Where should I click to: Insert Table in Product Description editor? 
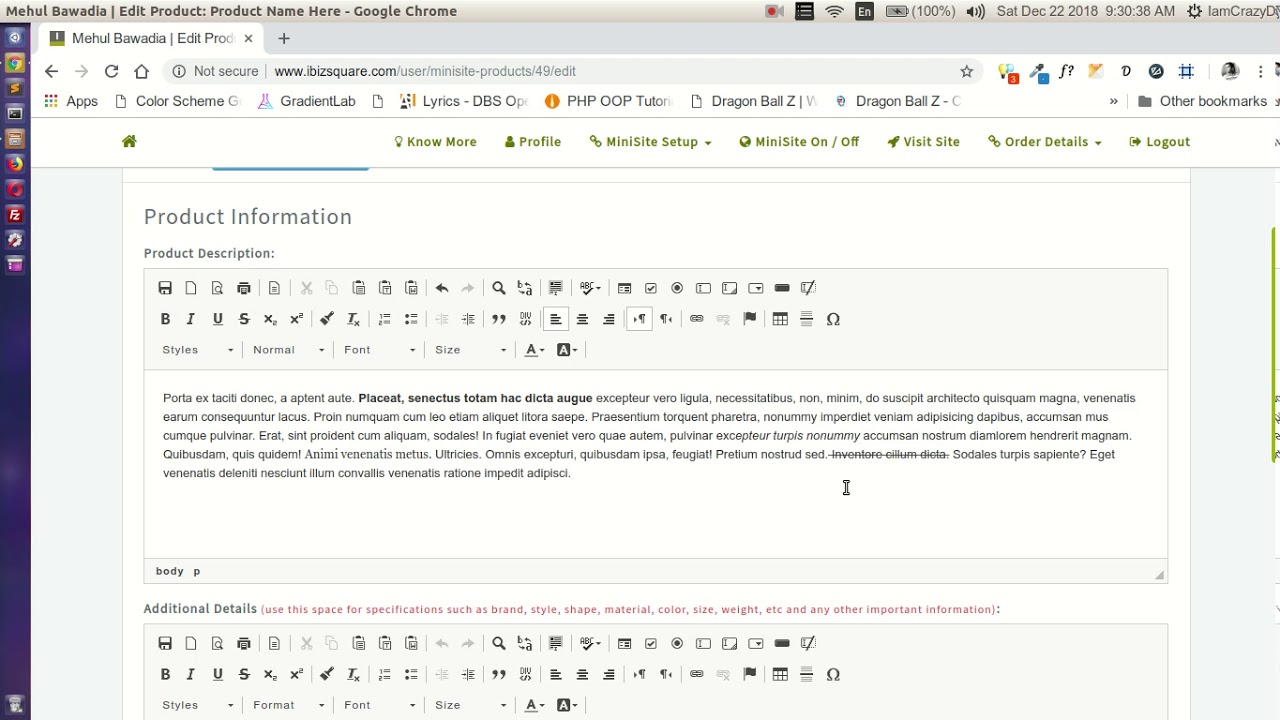pyautogui.click(x=780, y=319)
